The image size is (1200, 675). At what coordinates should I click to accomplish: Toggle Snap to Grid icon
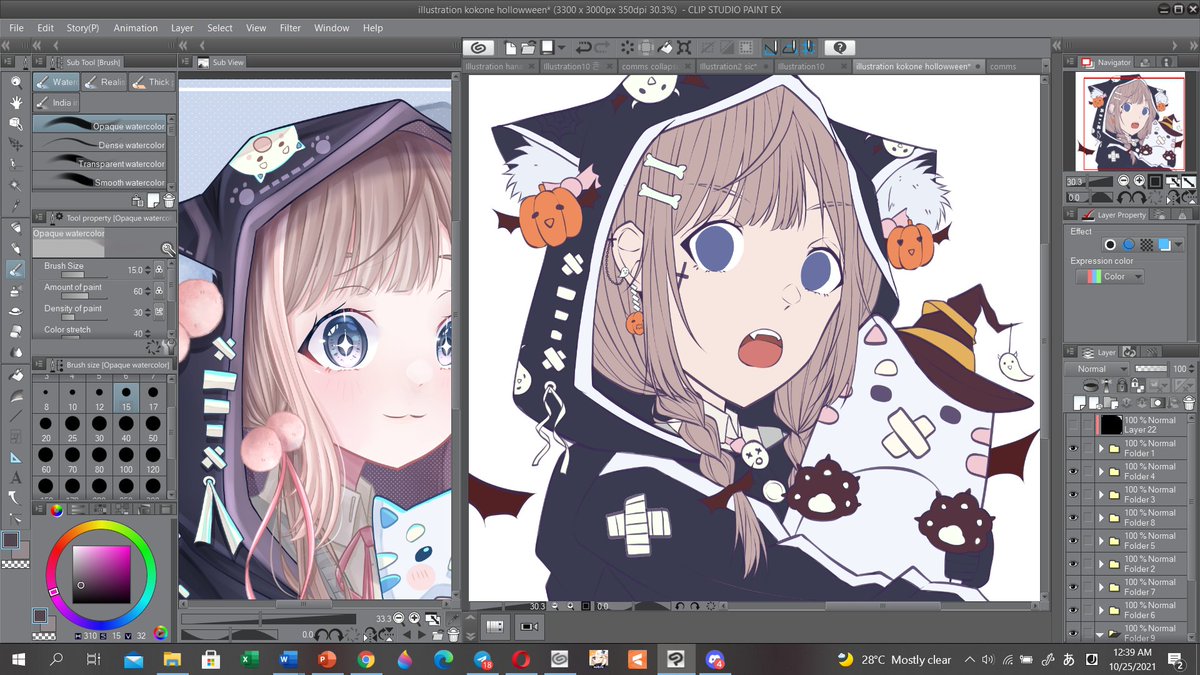click(x=807, y=47)
